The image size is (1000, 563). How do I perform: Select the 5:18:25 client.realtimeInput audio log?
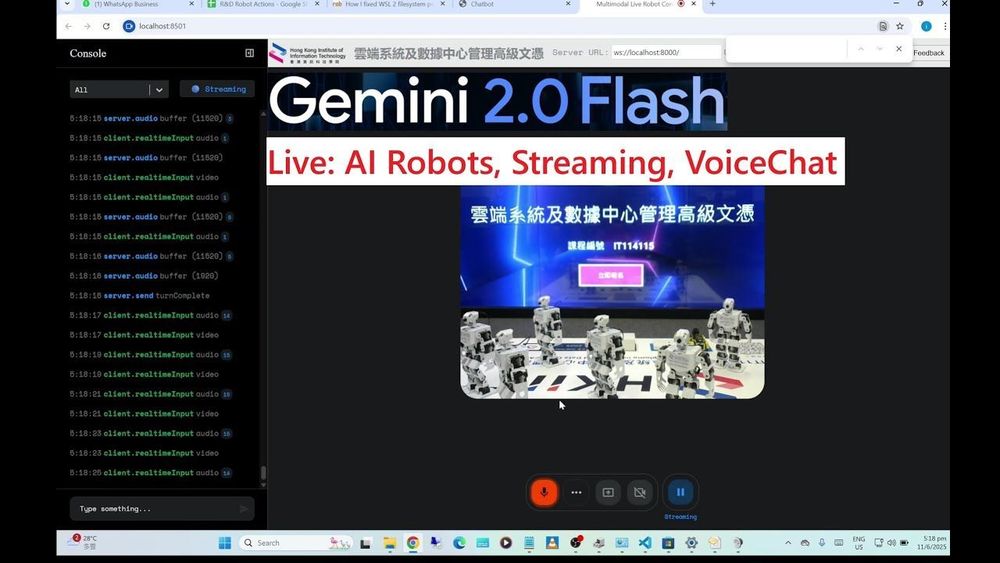coord(151,473)
